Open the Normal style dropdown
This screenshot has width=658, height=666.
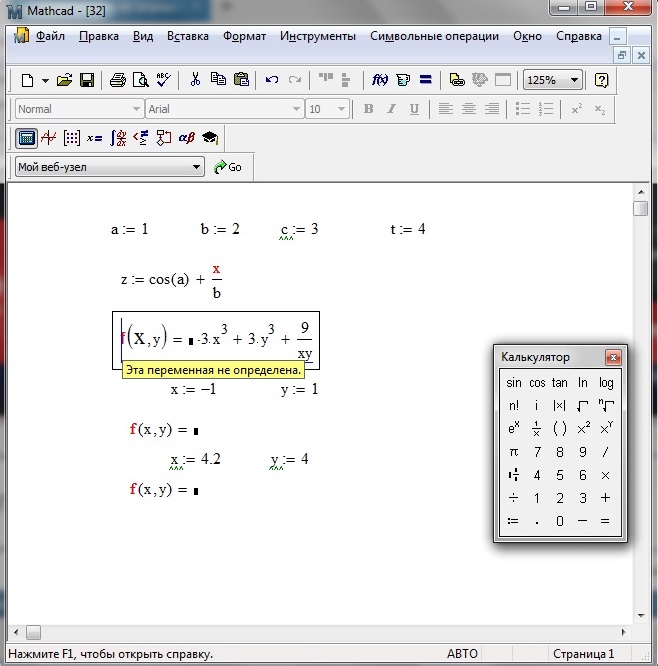136,109
